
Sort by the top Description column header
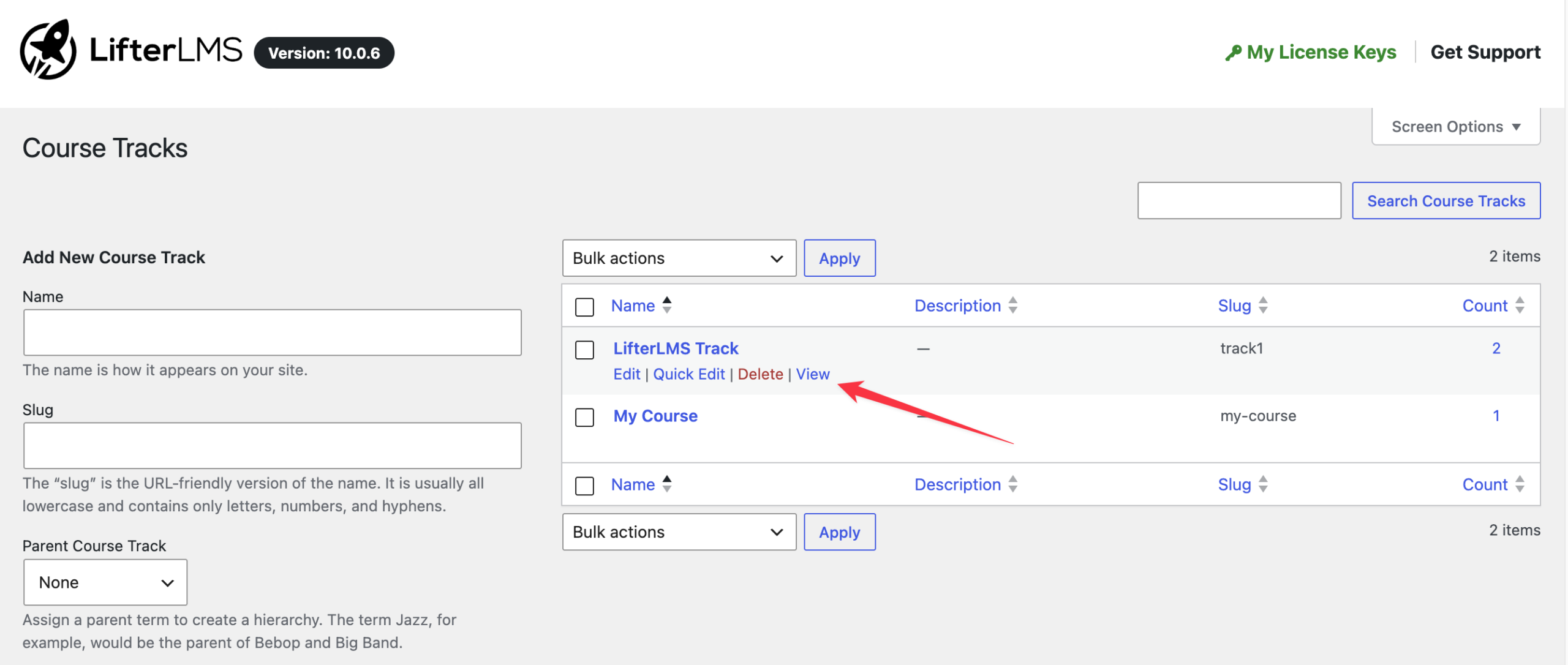pyautogui.click(x=957, y=306)
